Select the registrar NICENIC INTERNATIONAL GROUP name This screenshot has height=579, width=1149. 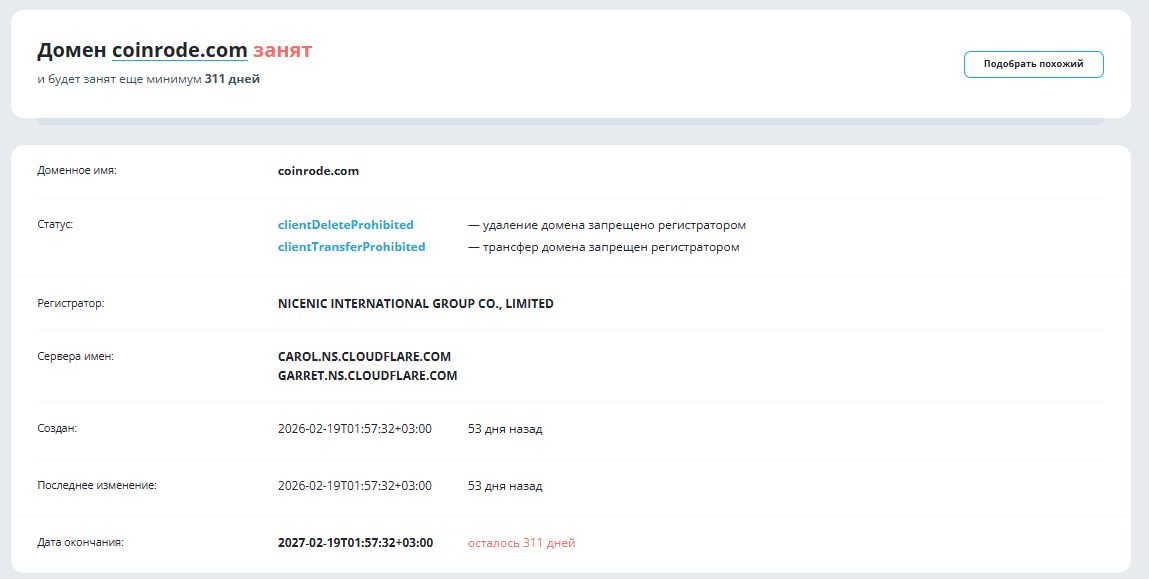(415, 303)
